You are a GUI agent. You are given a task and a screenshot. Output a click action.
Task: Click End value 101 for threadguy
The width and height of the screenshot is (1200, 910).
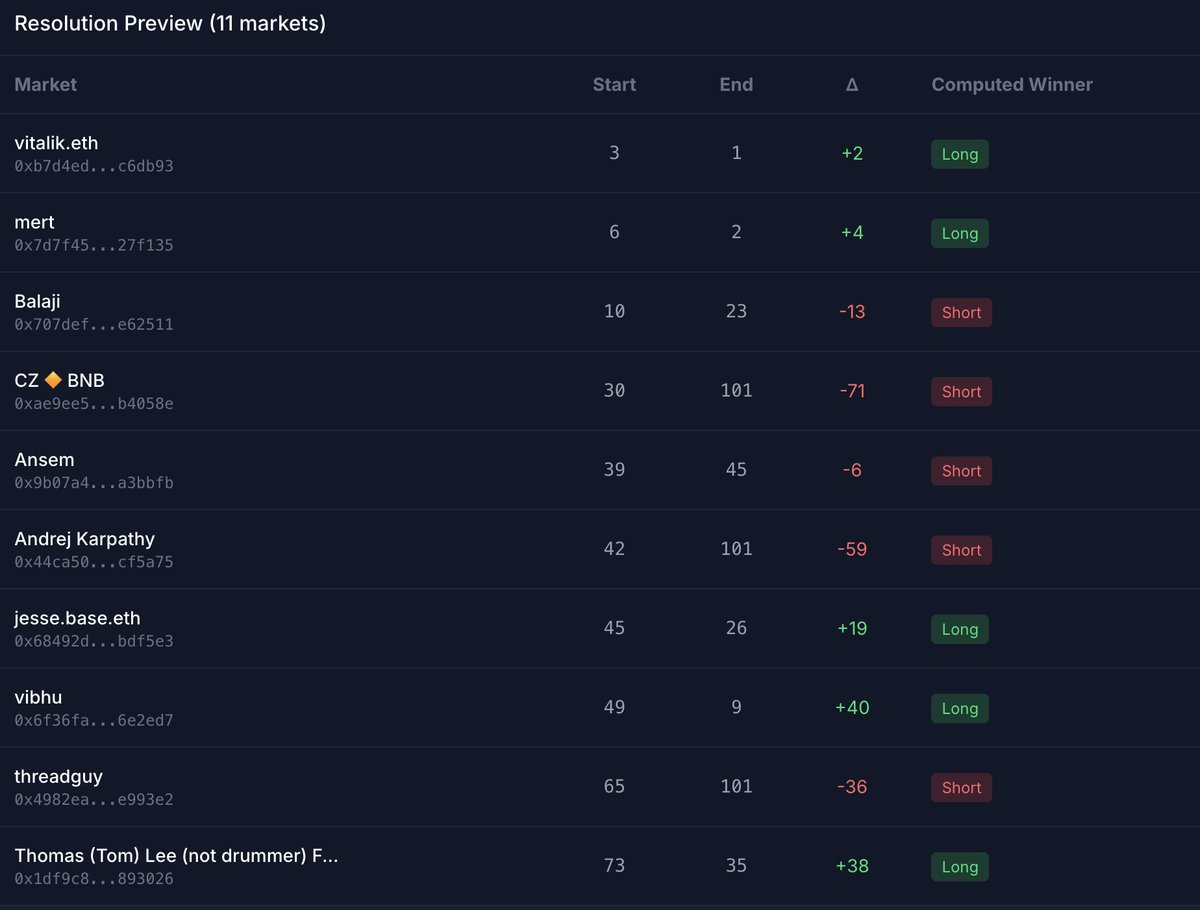(x=736, y=787)
